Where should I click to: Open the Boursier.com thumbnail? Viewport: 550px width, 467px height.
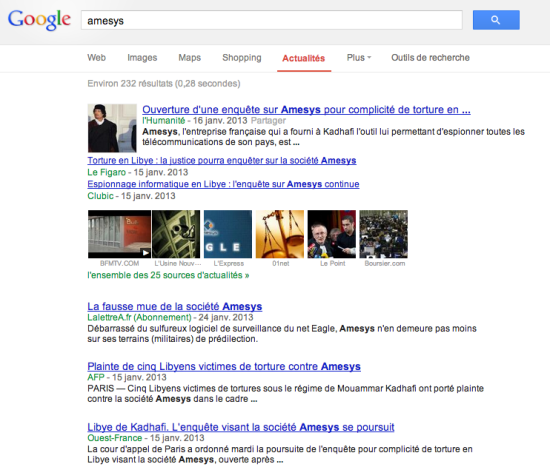click(383, 234)
